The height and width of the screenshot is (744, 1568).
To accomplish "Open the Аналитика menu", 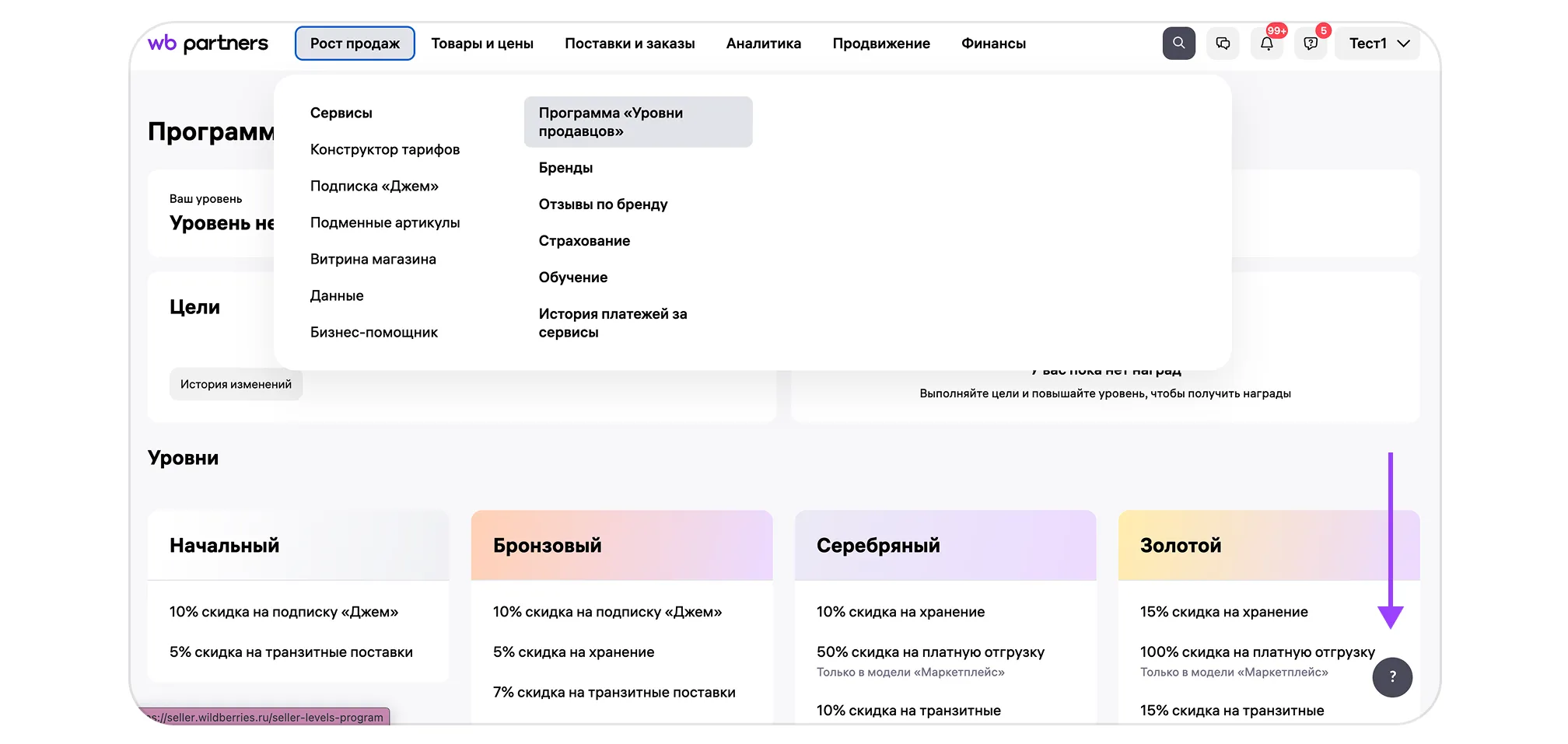I will tap(763, 44).
